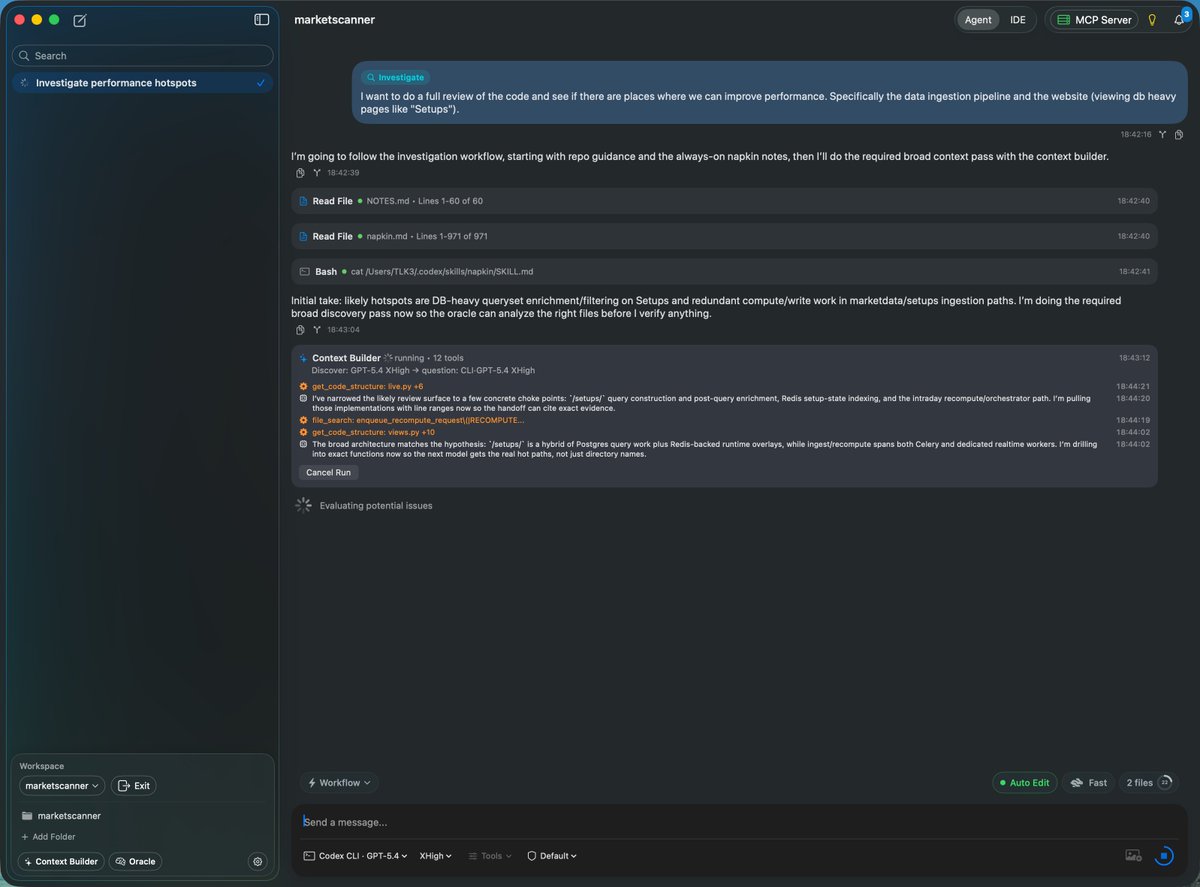1200x887 pixels.
Task: Click gear icon beside get_code_structure: live.py
Action: [304, 386]
